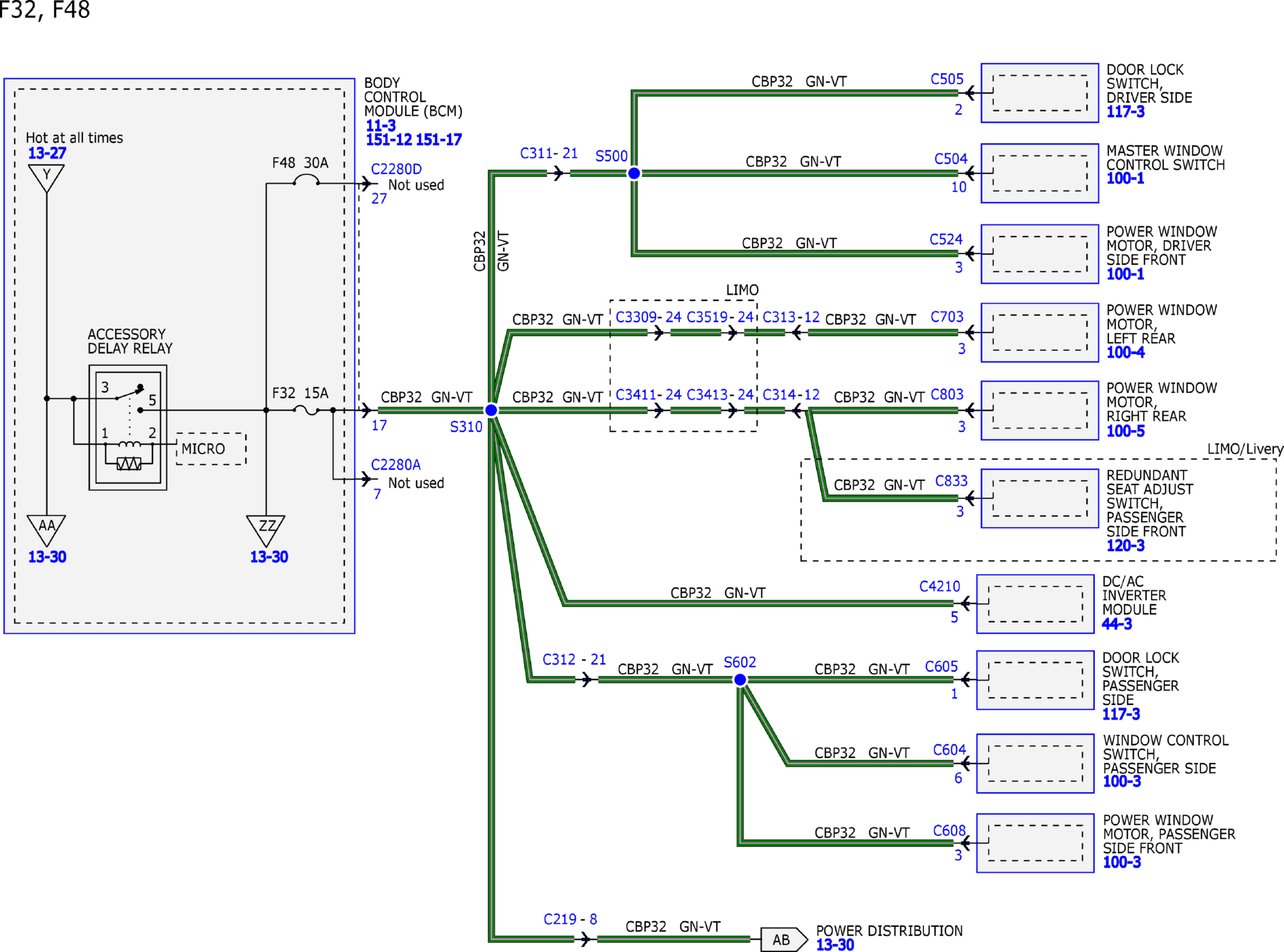The image size is (1284, 952).
Task: Click the F32 15A fuse symbol
Action: (306, 411)
